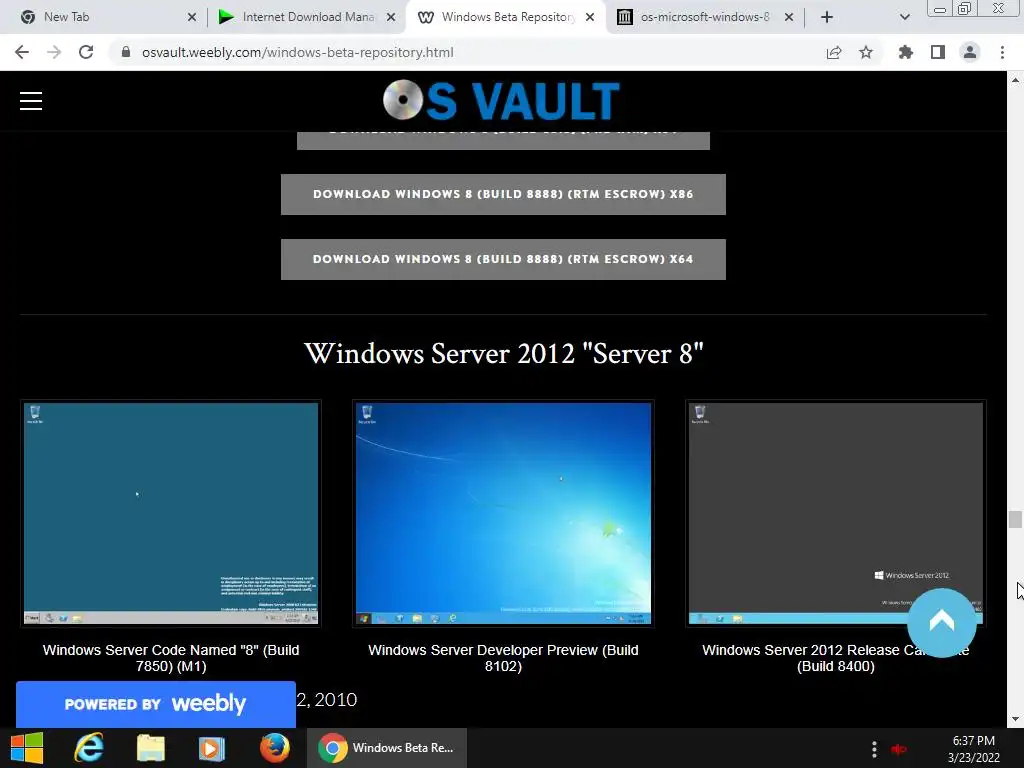Close the Internet Download Manager tab
1024x768 pixels.
point(391,17)
